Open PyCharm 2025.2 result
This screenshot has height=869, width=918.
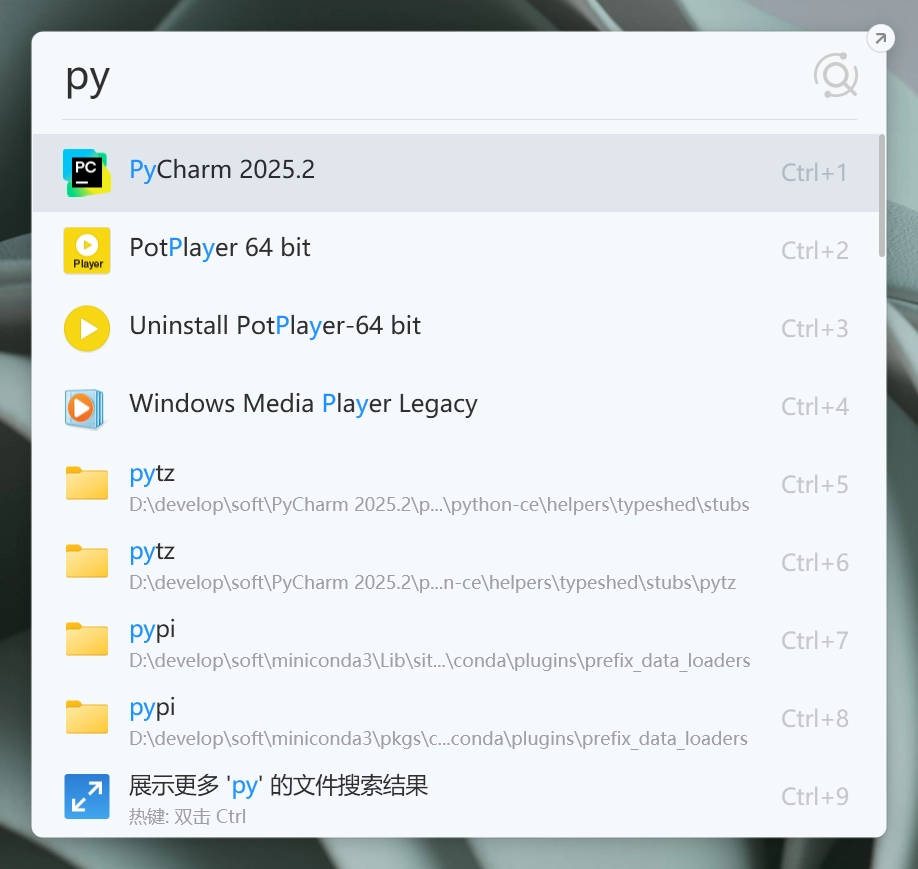(456, 173)
